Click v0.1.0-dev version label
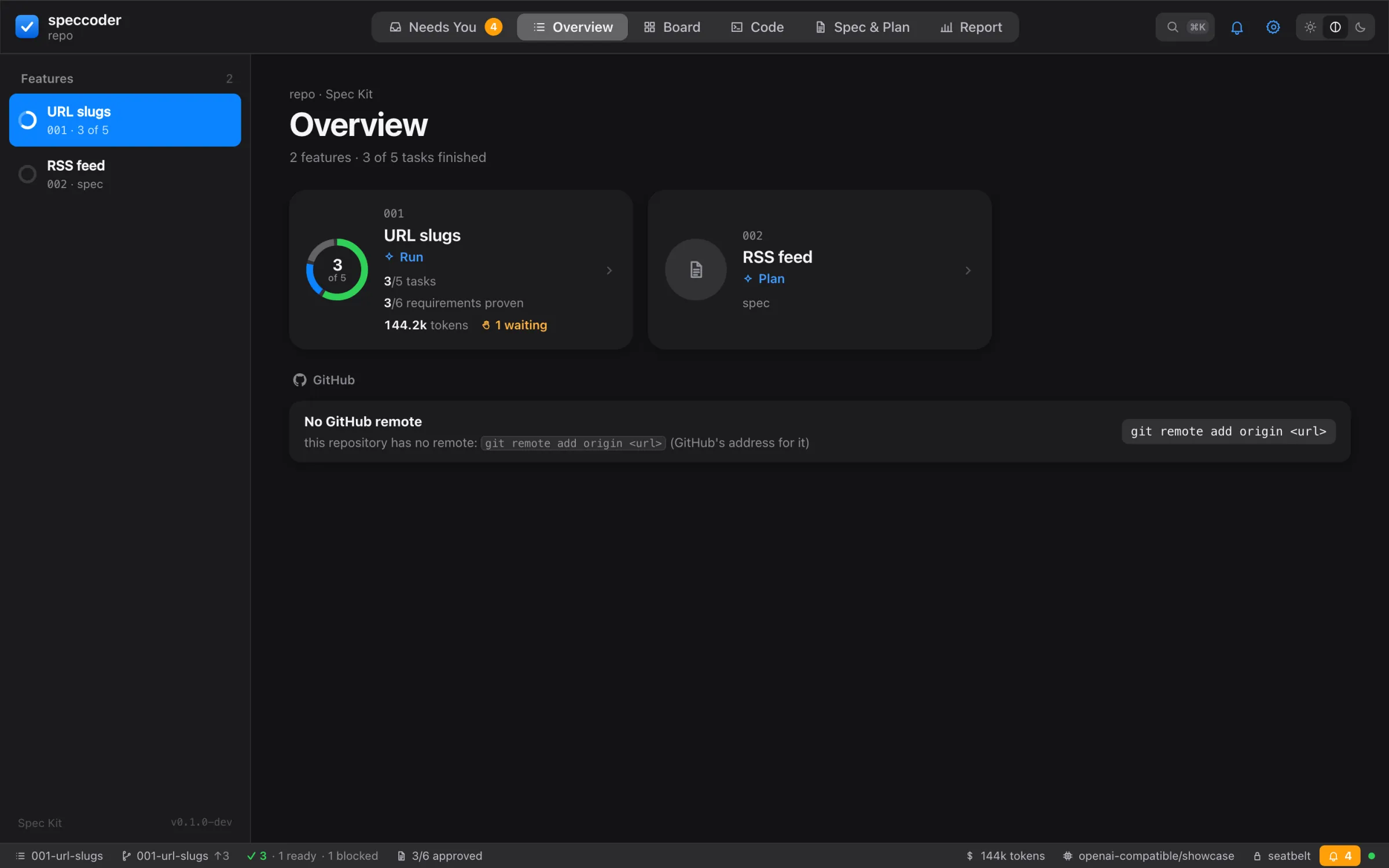 point(201,822)
